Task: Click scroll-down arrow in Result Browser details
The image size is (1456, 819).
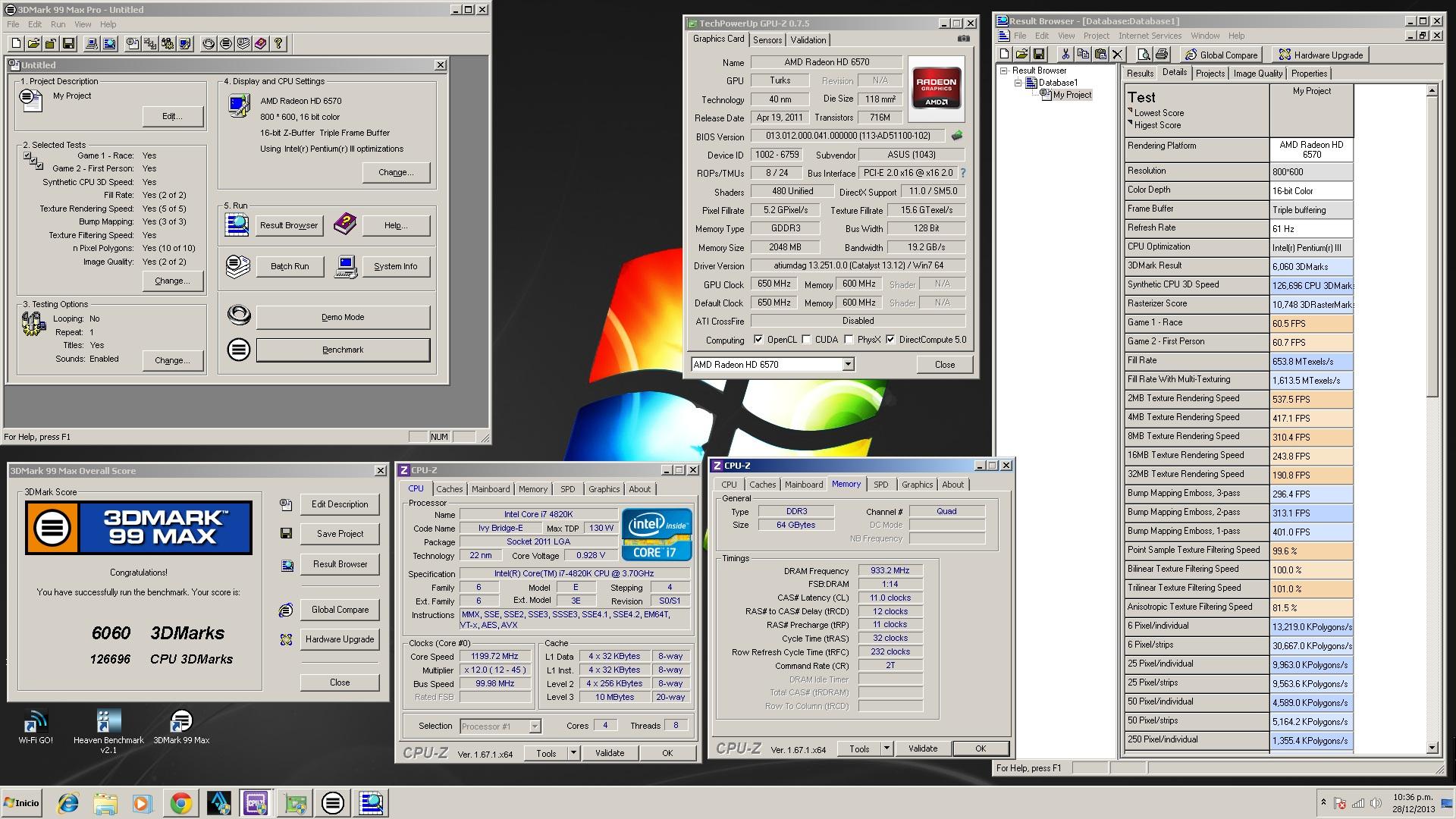Action: click(1432, 747)
